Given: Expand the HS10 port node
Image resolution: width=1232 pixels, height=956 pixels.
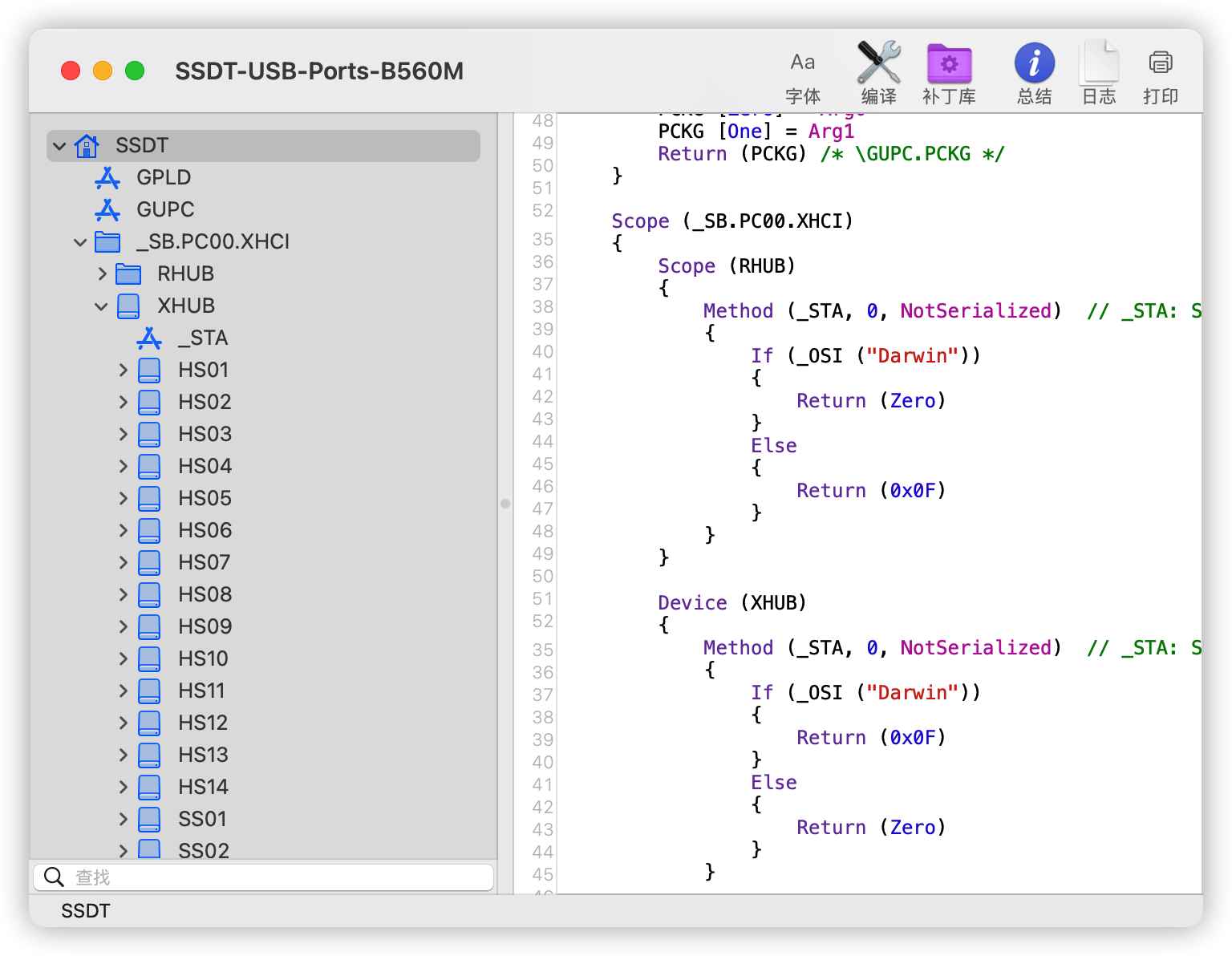Looking at the screenshot, I should (x=123, y=658).
